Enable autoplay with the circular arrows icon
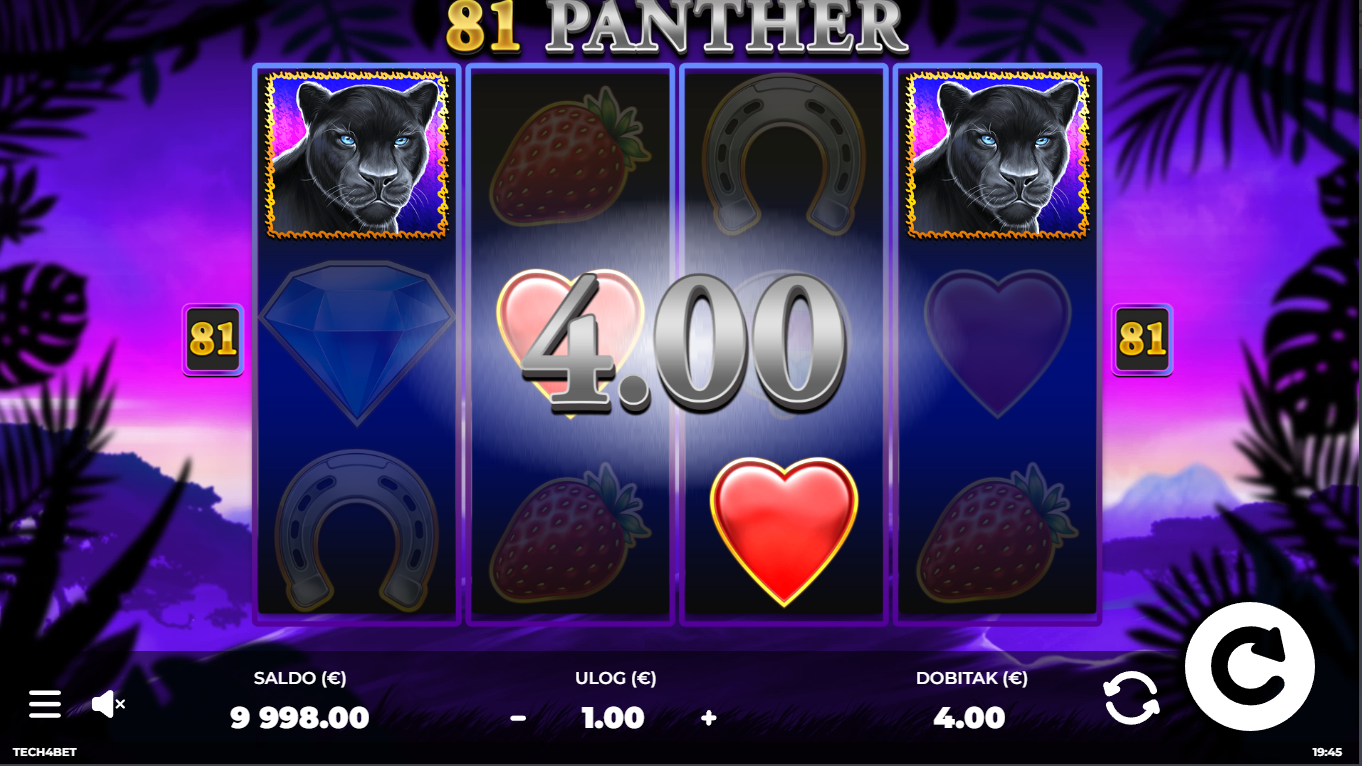This screenshot has width=1362, height=766. tap(1131, 697)
